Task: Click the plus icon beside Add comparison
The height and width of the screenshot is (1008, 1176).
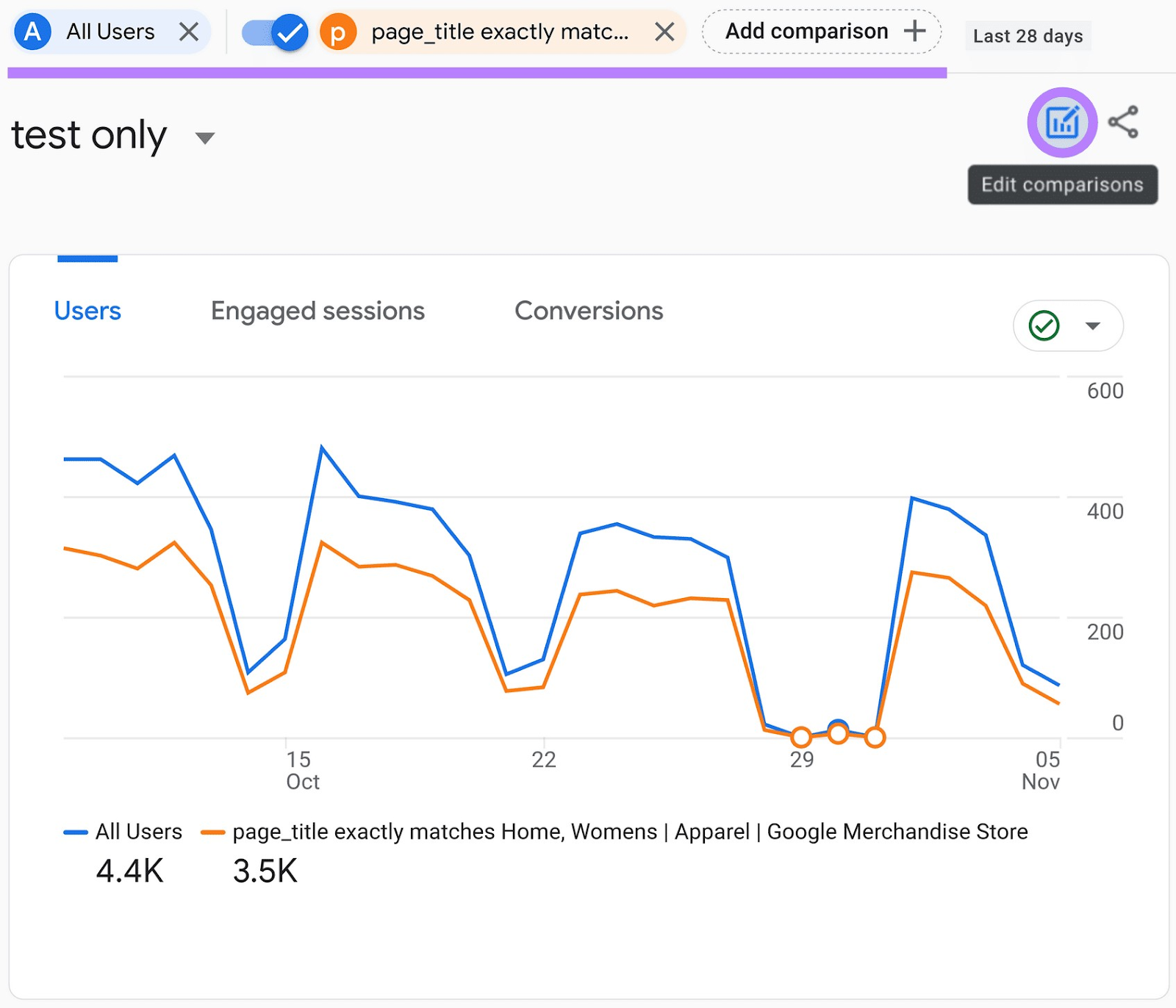Action: point(915,31)
